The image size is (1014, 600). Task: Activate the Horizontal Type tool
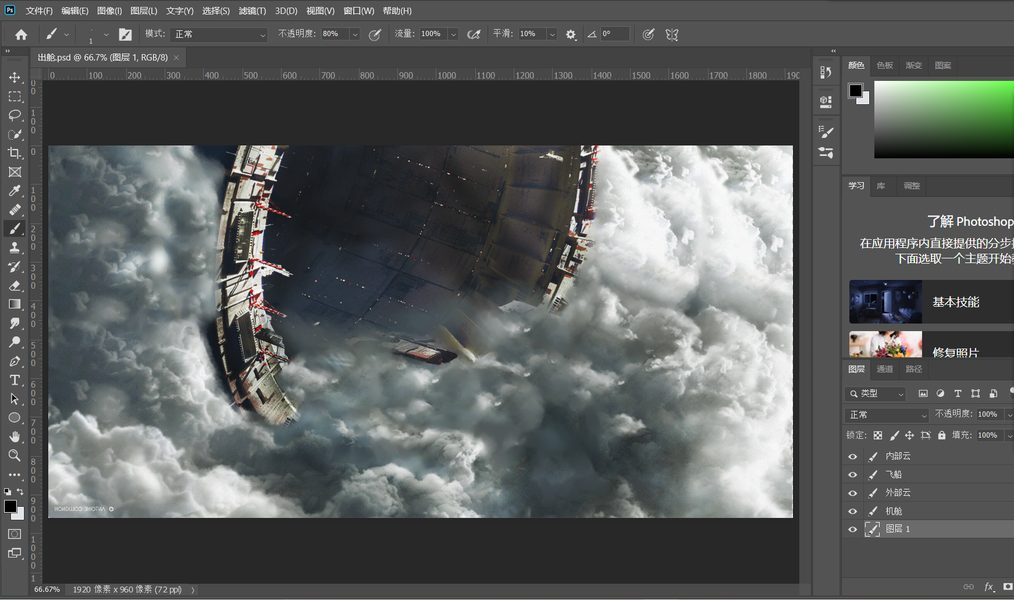coord(15,380)
